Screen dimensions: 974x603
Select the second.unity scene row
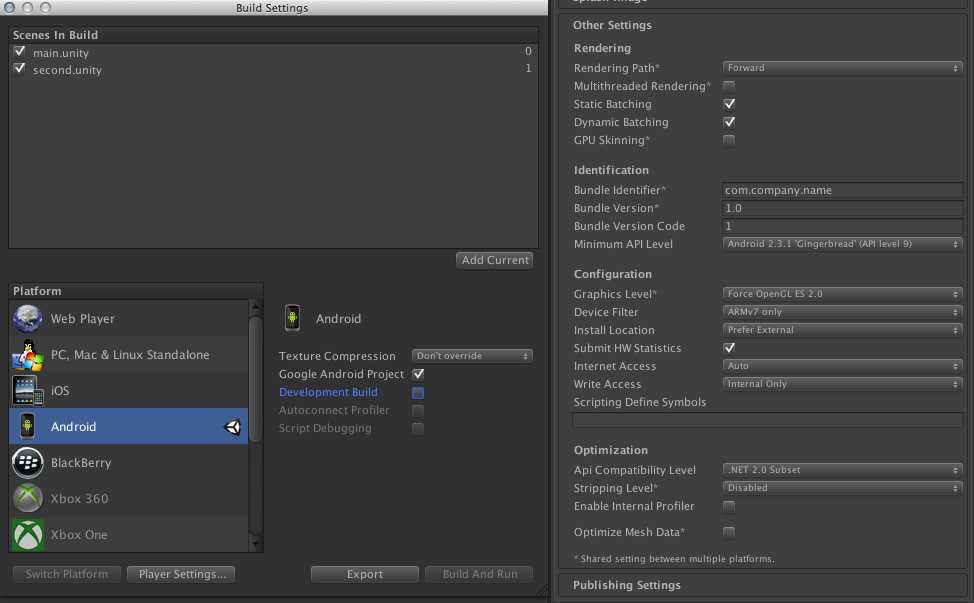point(273,69)
